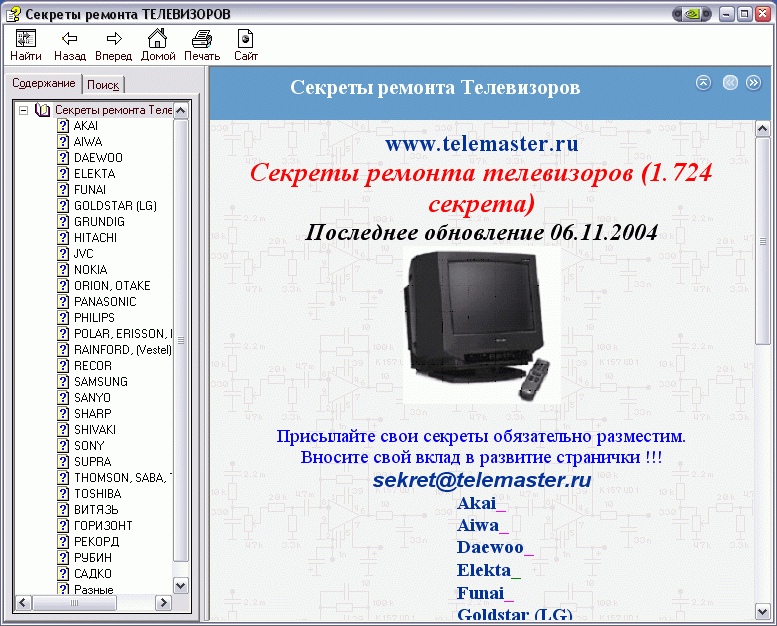Open the Домой home page icon
The height and width of the screenshot is (626, 777).
coord(158,45)
